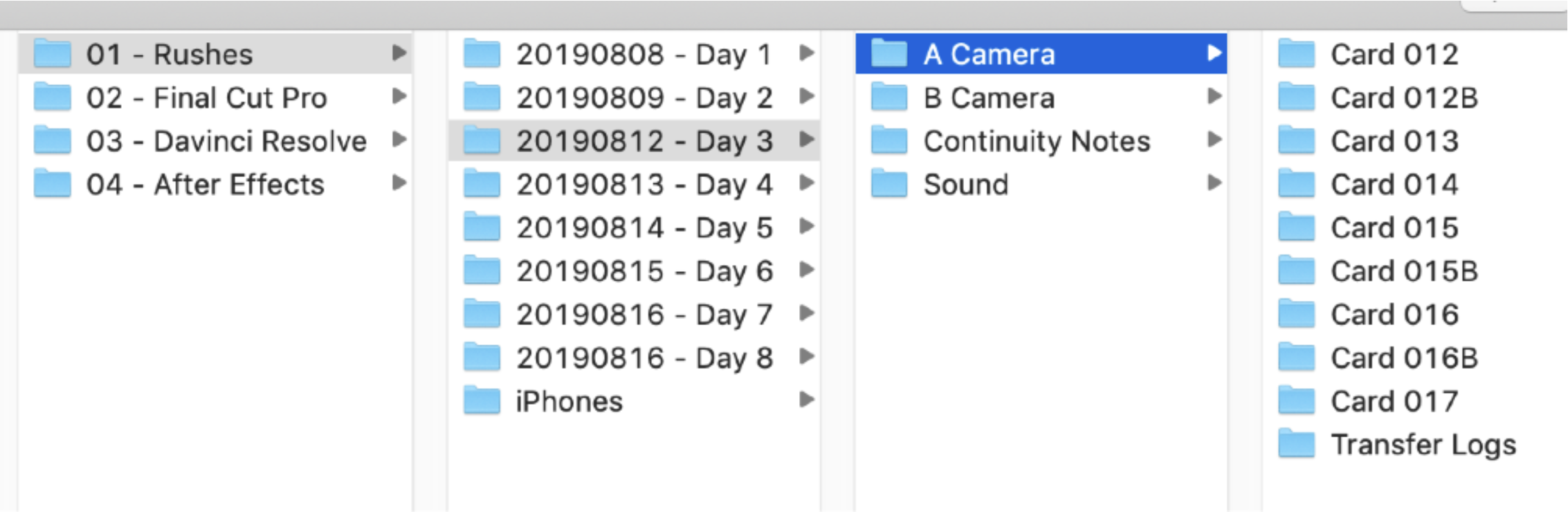Click the Sound folder icon
1568x516 pixels.
(x=889, y=185)
